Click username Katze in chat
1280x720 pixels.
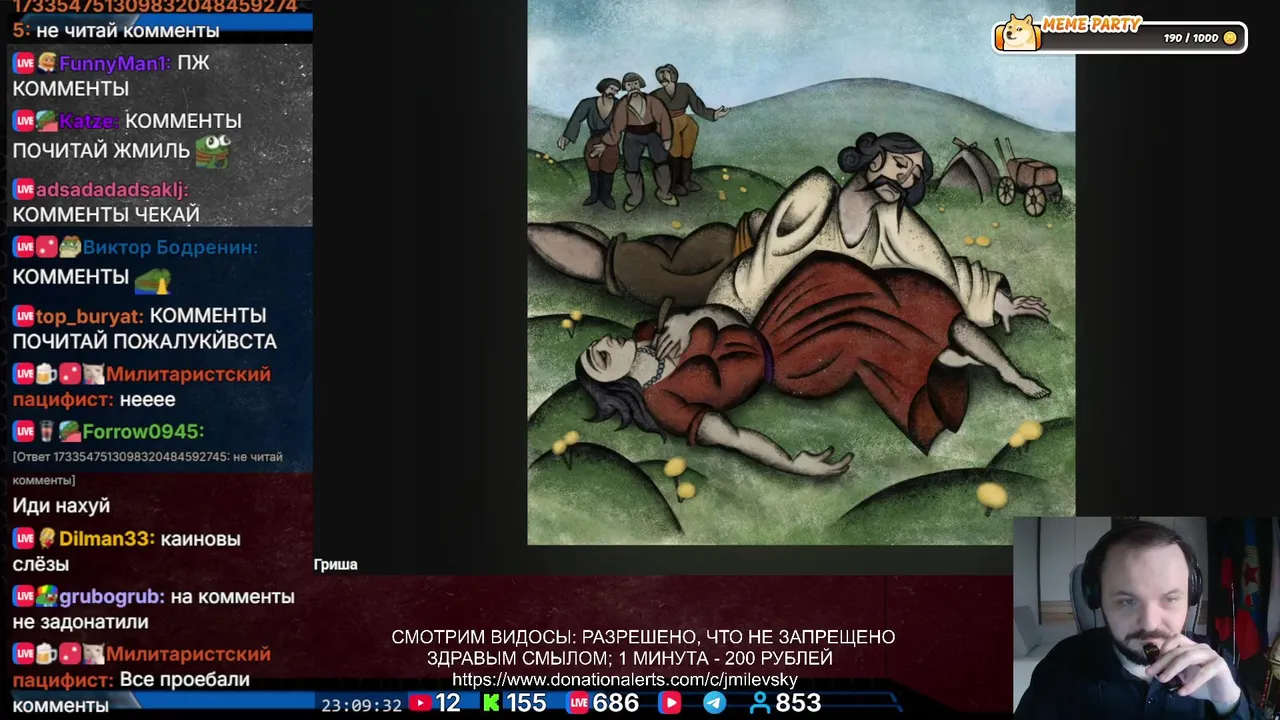89,121
